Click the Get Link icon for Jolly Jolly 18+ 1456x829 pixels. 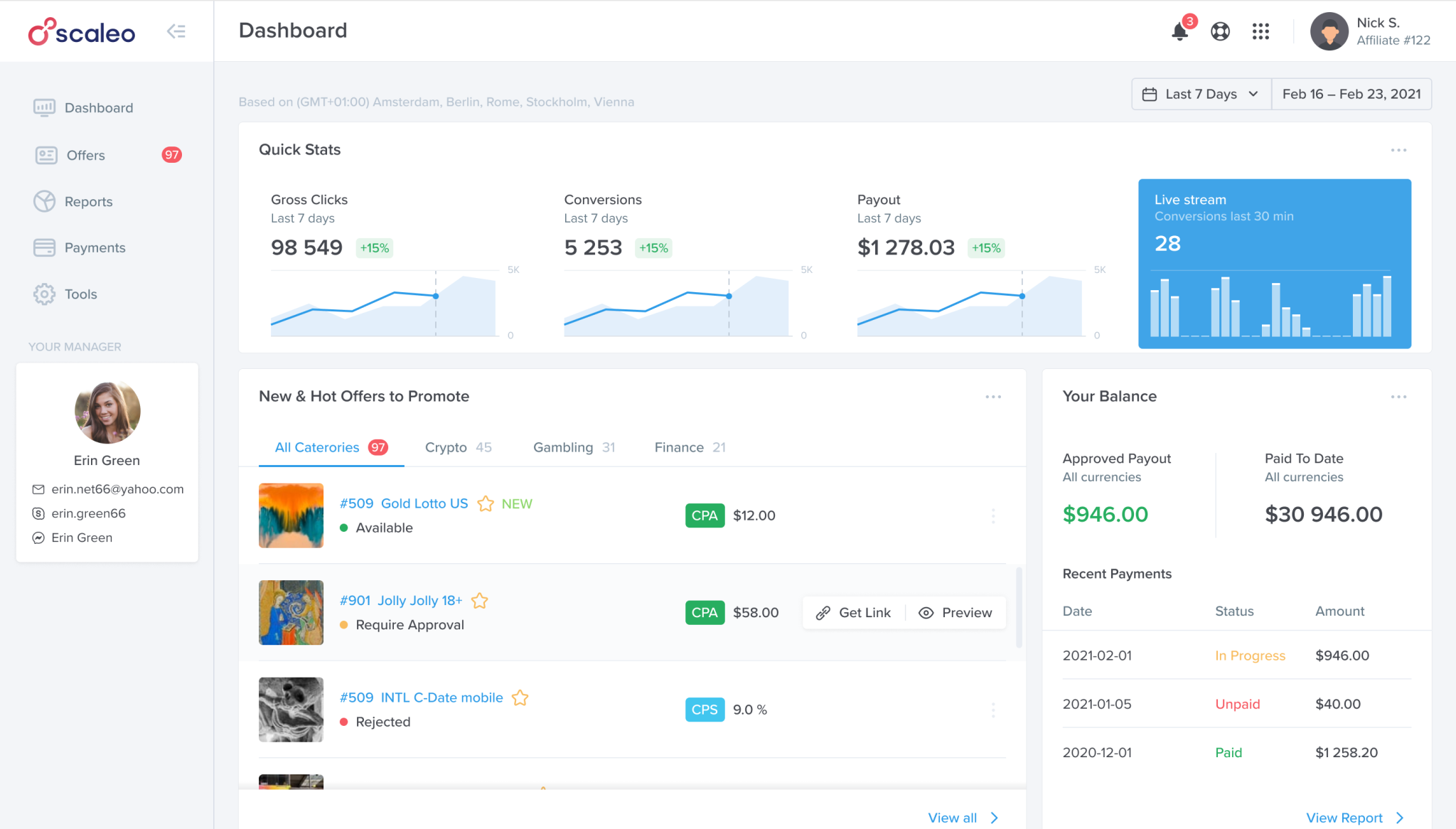(x=824, y=612)
